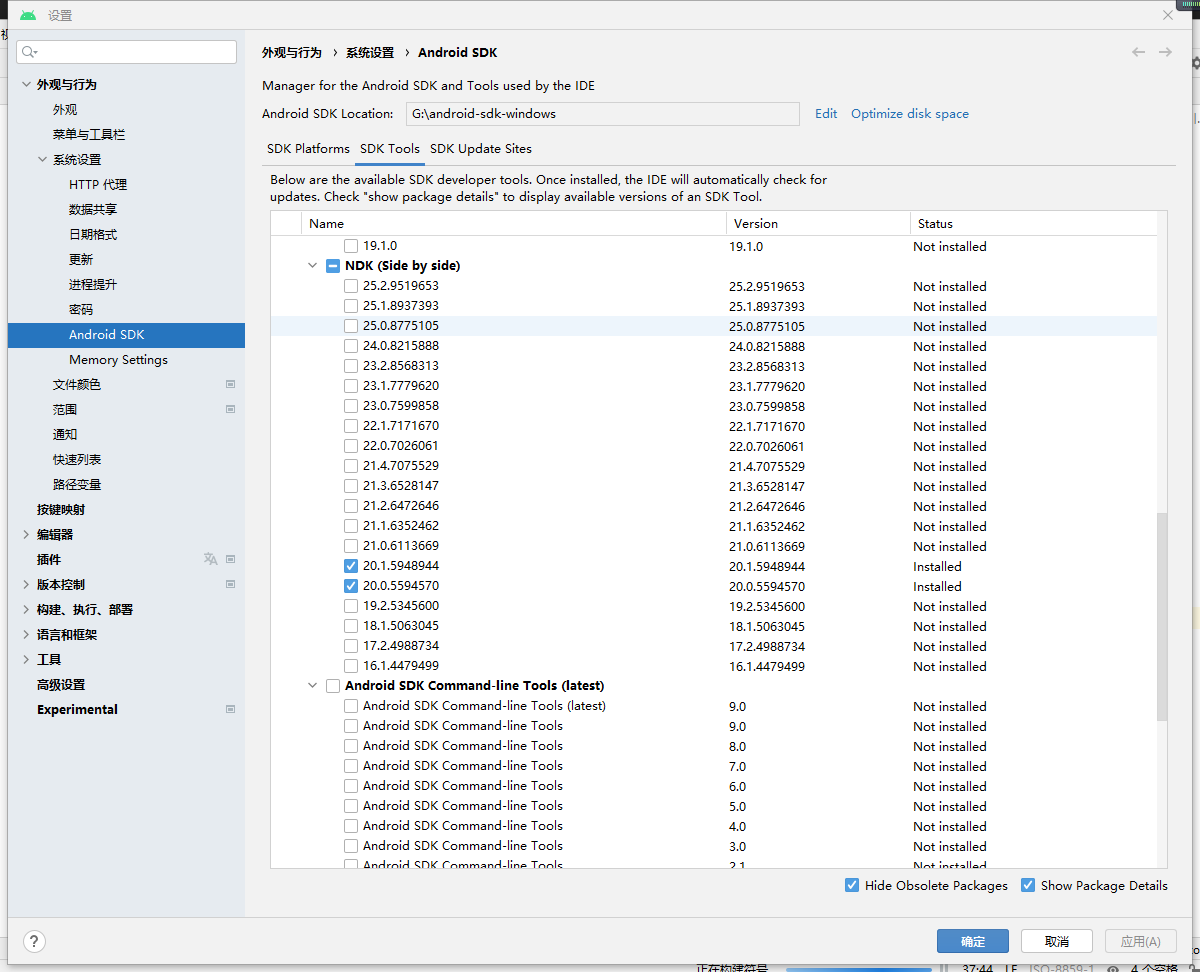This screenshot has height=972, width=1200.
Task: Disable Hide Obsolete Packages
Action: click(x=852, y=885)
